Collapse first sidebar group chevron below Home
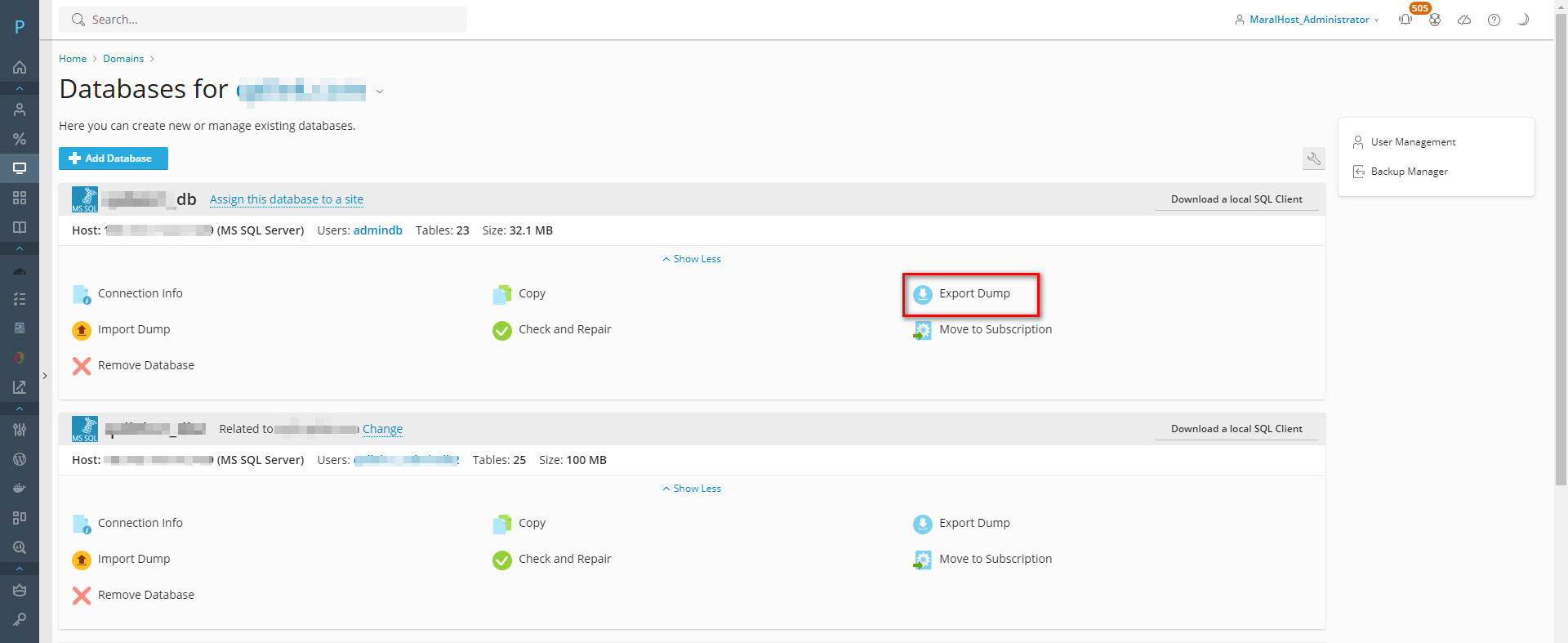The width and height of the screenshot is (1568, 643). pyautogui.click(x=20, y=88)
